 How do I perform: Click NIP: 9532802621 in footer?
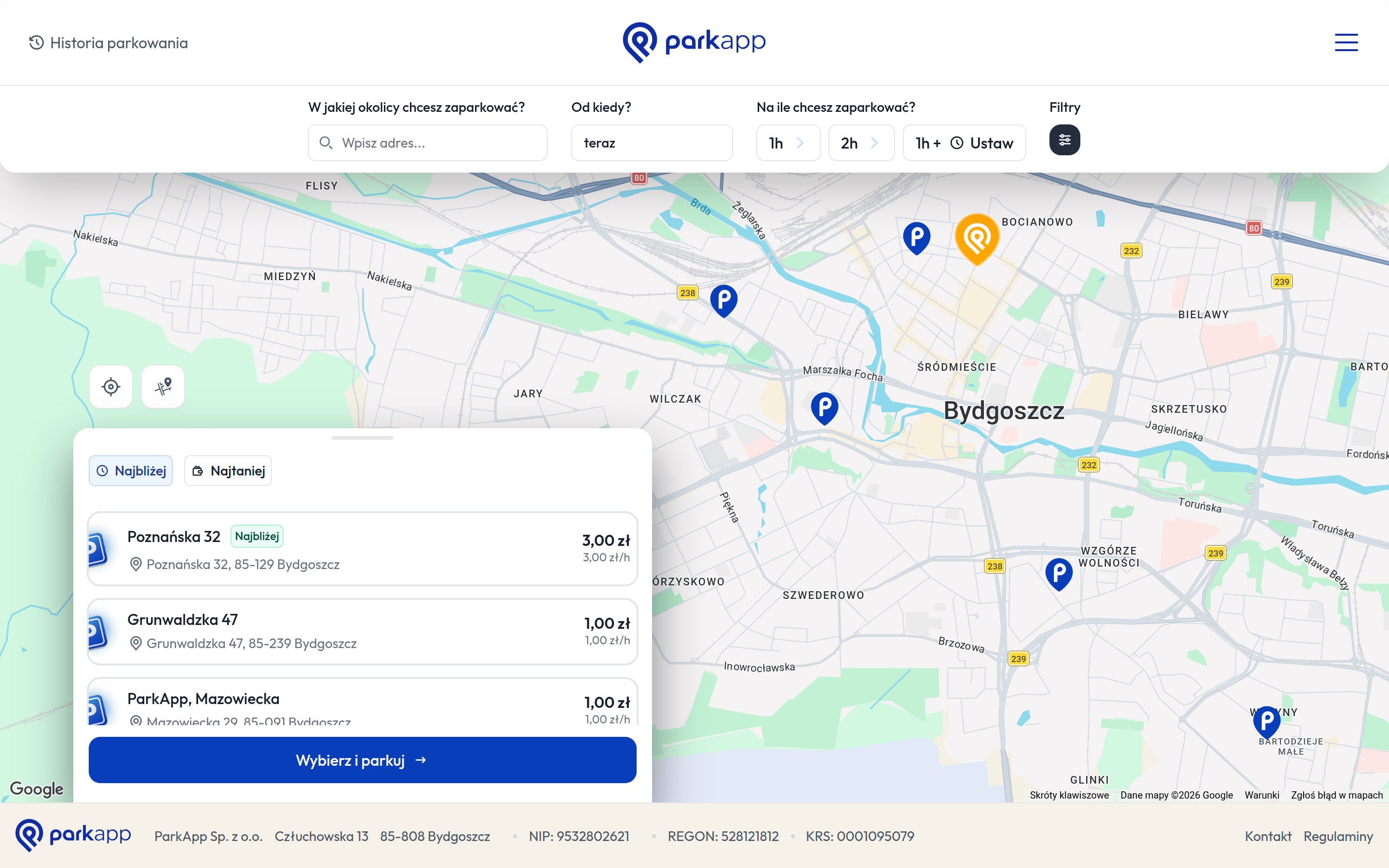point(579,837)
